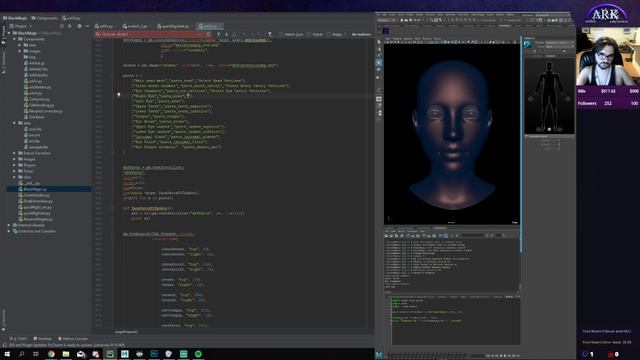The height and width of the screenshot is (360, 640).
Task: Open Photoshop from the taskbar
Action: (x=154, y=354)
